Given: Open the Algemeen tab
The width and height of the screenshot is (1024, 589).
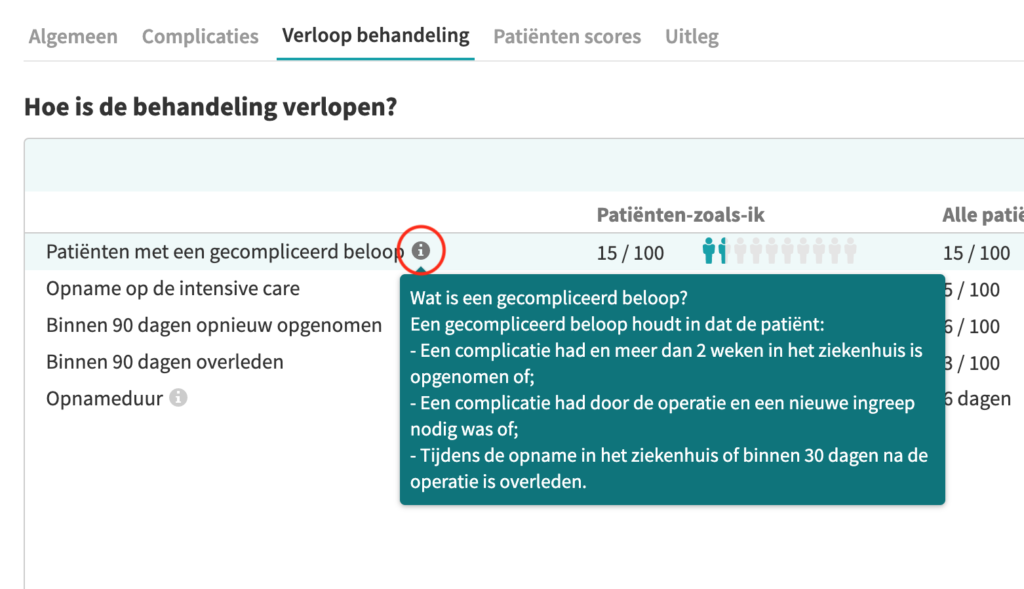Looking at the screenshot, I should click(x=73, y=37).
